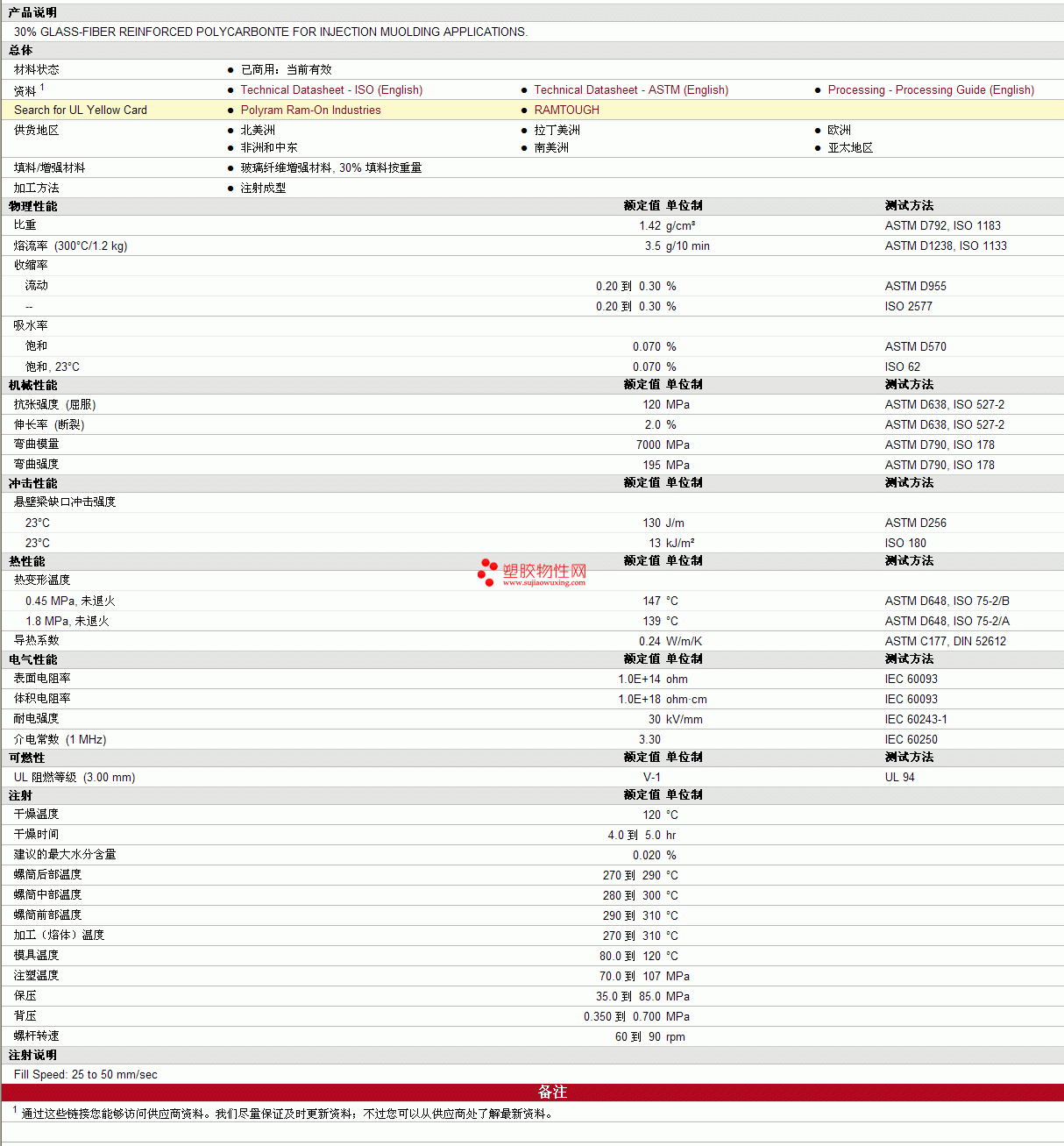Click '已商用: 当前有效' material status
Screen dimensions: 1064x1146
[287, 70]
